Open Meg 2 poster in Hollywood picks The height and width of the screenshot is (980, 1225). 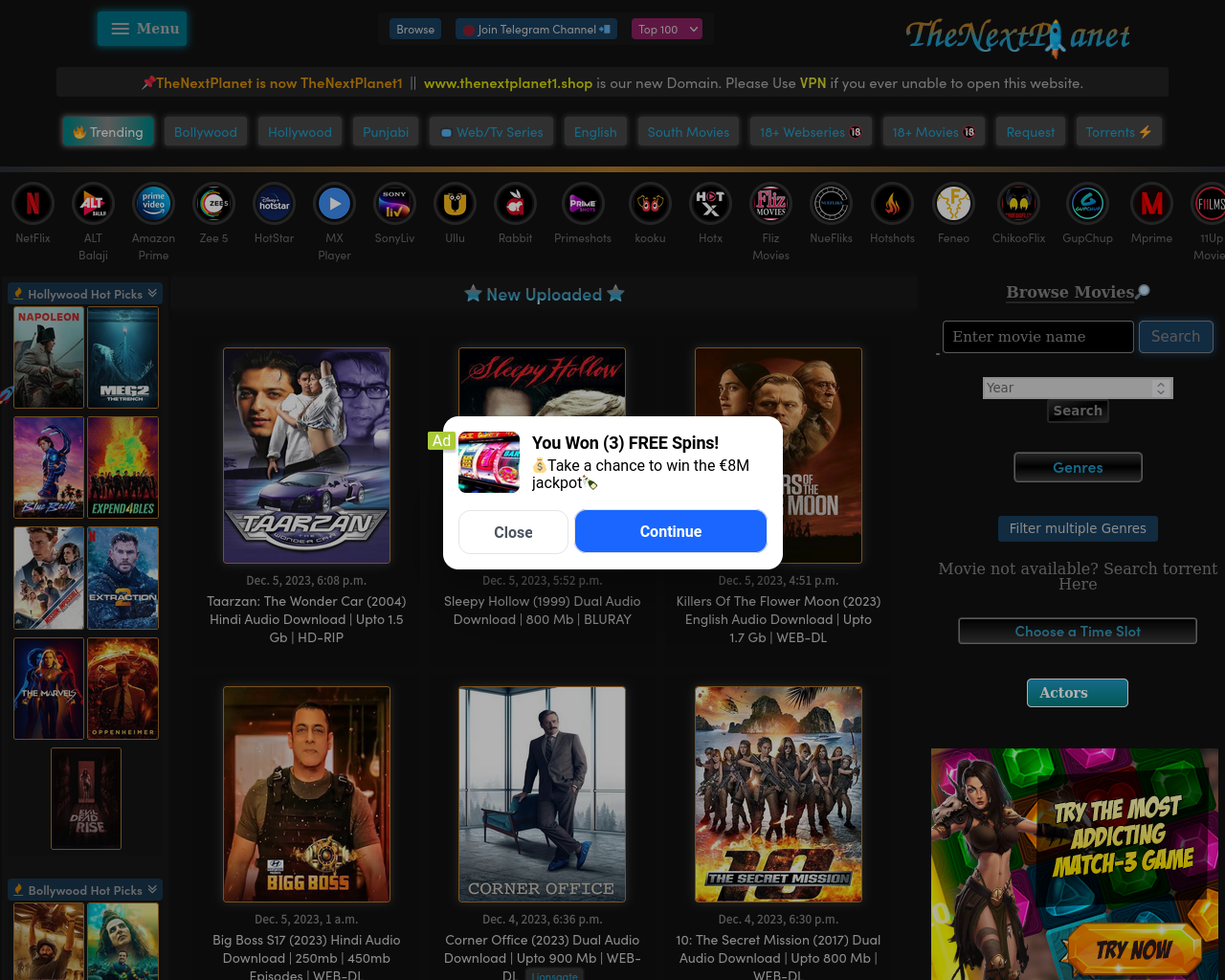[123, 358]
